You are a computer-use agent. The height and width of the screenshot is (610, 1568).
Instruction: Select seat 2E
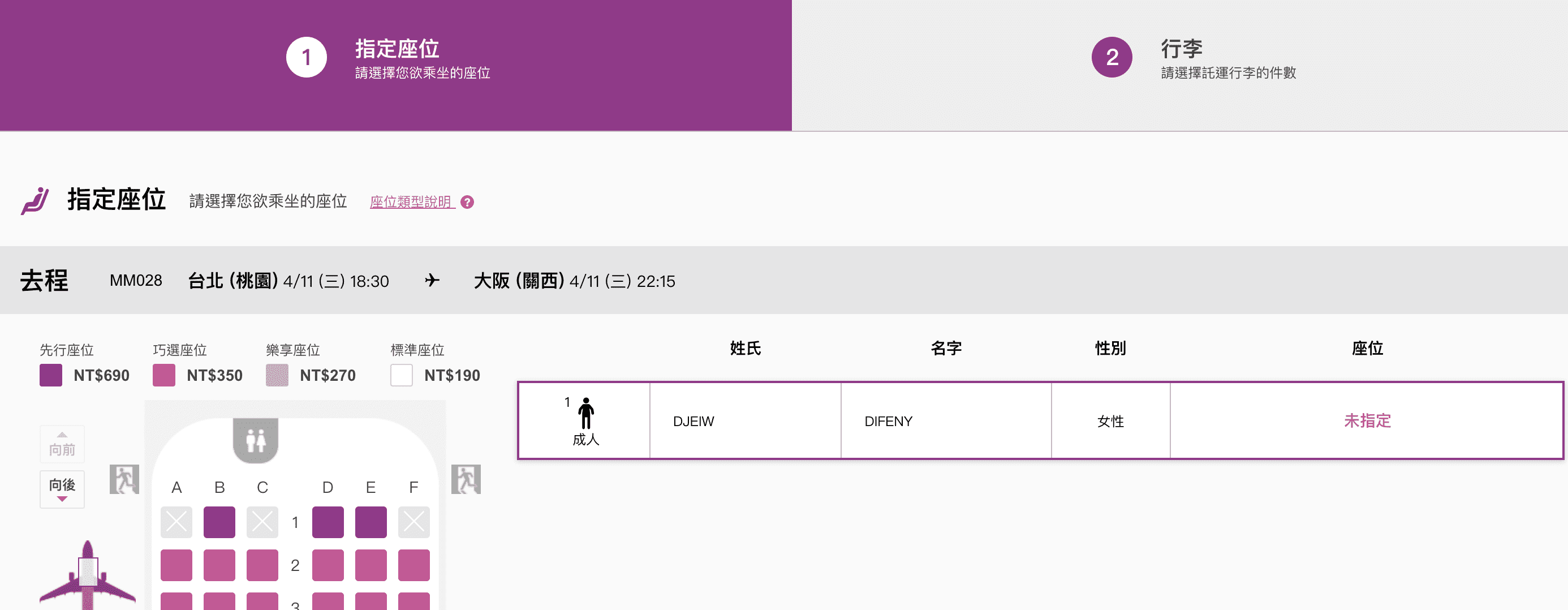[x=371, y=565]
